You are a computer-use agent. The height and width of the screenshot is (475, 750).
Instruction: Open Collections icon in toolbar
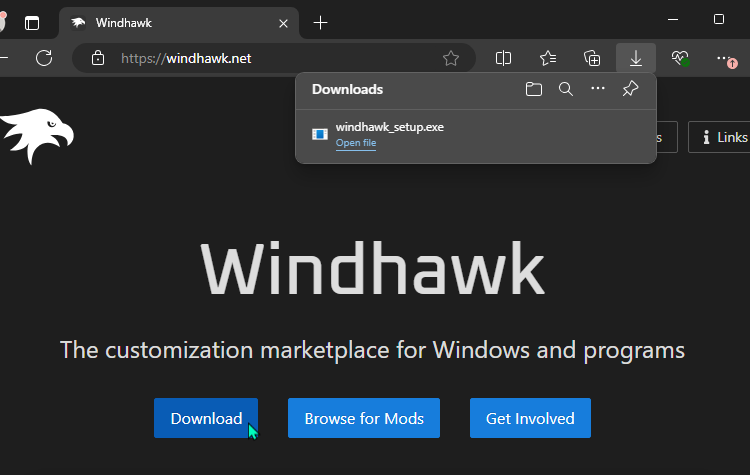(592, 58)
